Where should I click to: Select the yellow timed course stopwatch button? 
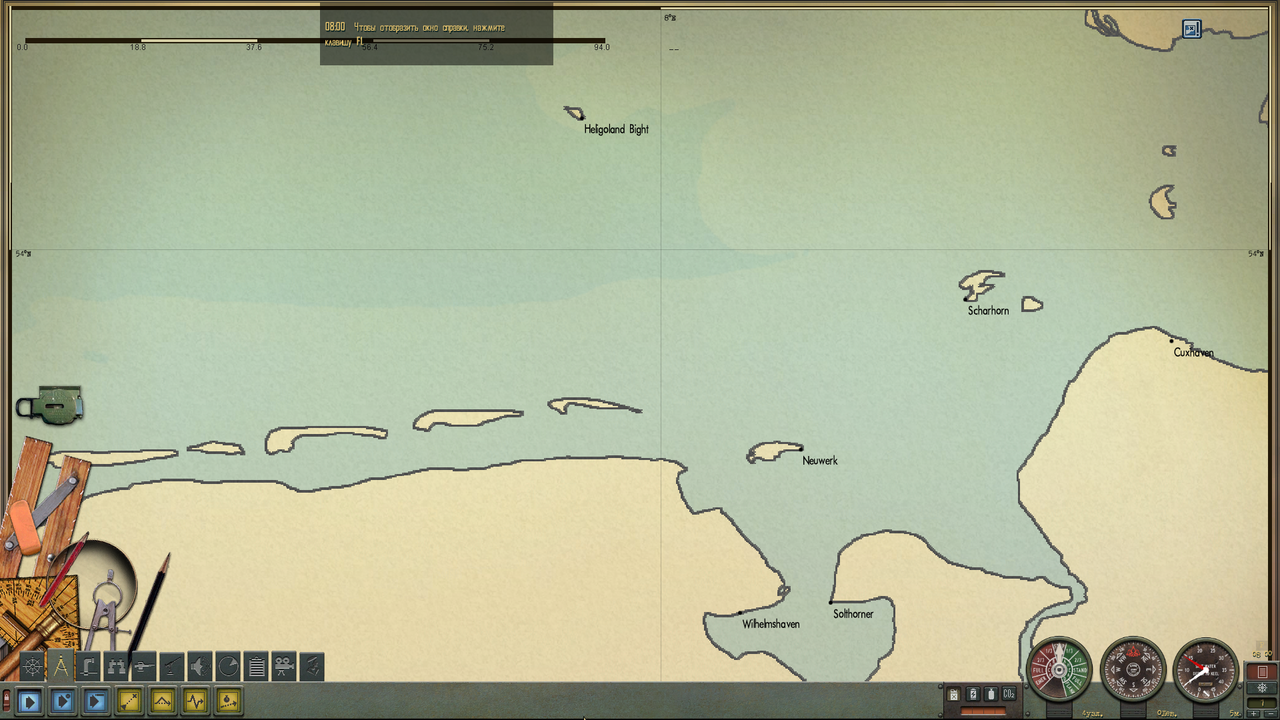point(229,701)
